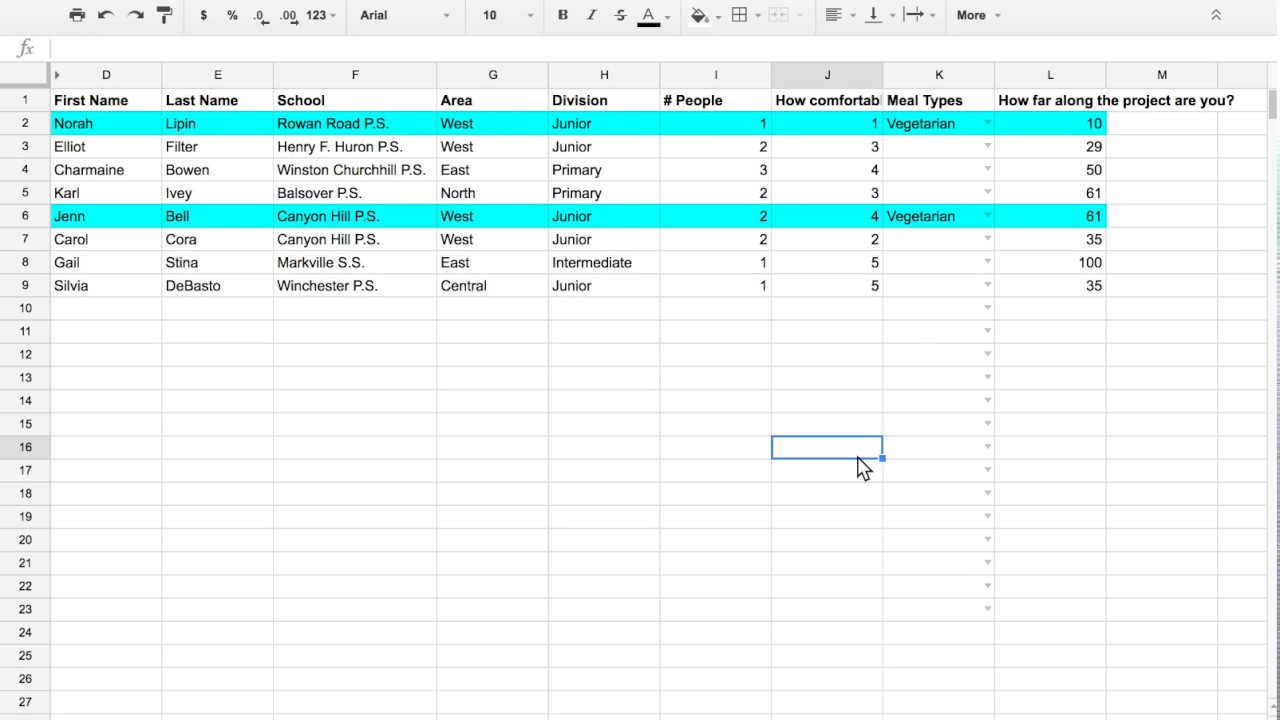
Task: Expand hidden columns arrow beside column D
Action: tap(57, 75)
